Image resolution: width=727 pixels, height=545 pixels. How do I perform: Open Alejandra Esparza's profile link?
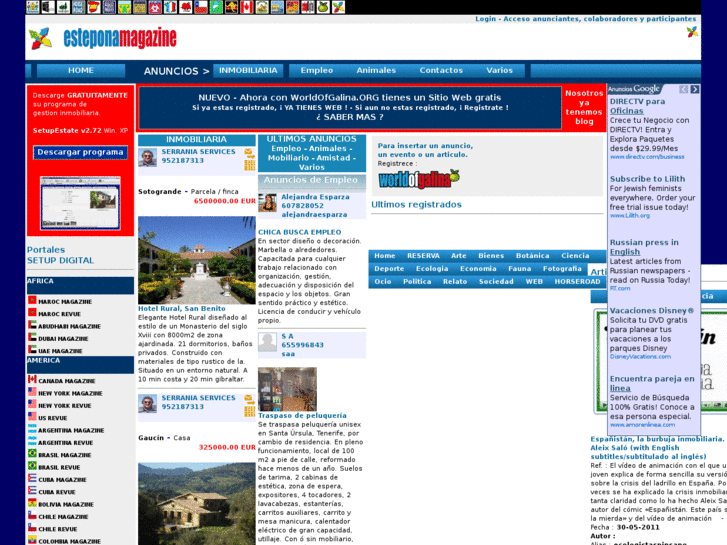coord(315,197)
